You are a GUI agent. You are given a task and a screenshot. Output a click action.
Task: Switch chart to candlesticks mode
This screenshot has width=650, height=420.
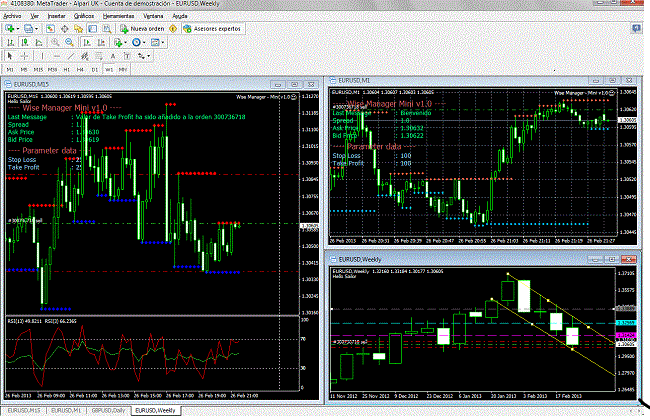click(25, 42)
